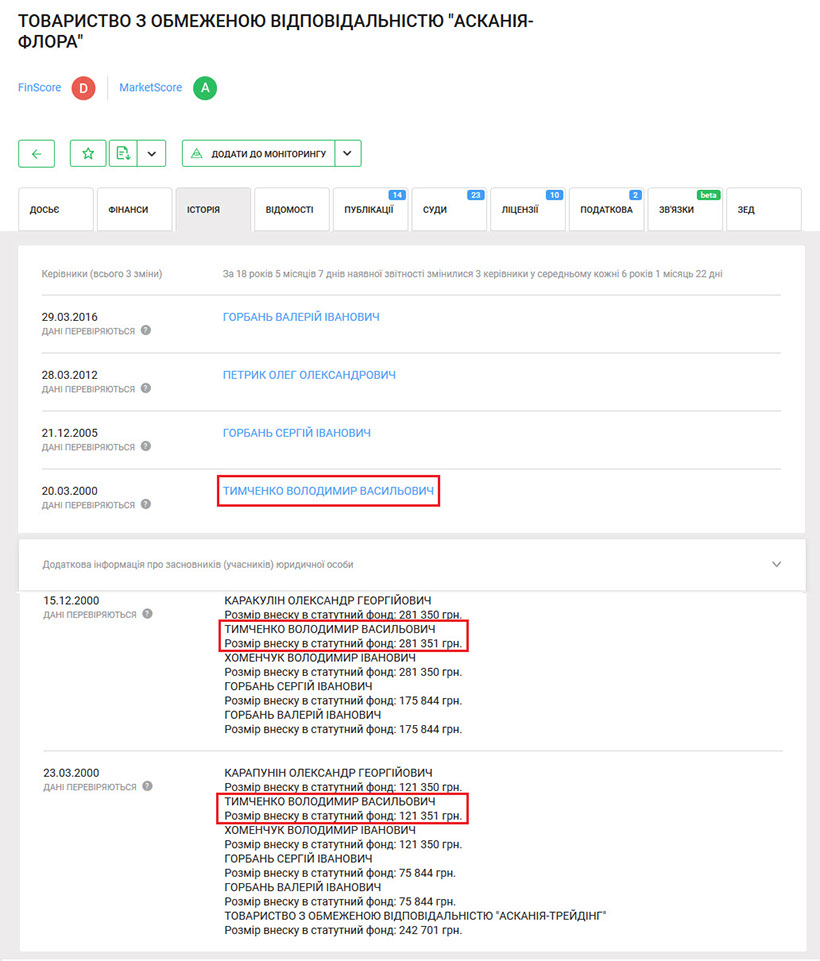Click the back arrow button
The height and width of the screenshot is (961, 820).
pyautogui.click(x=36, y=154)
